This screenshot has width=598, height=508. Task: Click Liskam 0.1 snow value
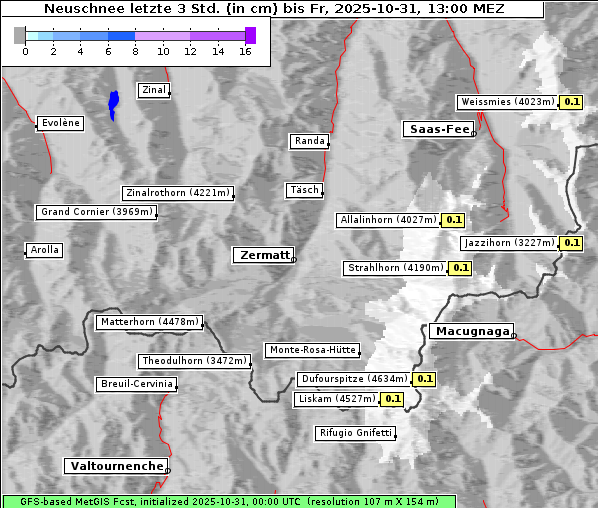tap(392, 399)
